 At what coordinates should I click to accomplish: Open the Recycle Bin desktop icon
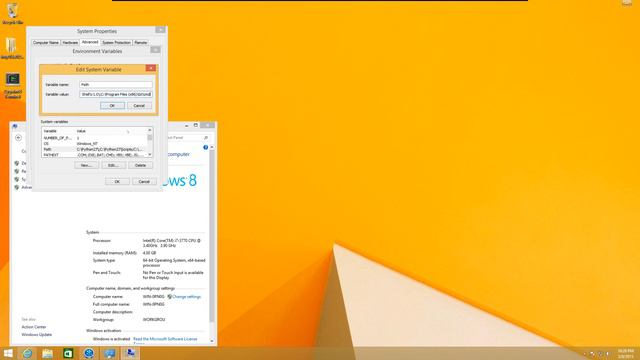pos(12,13)
